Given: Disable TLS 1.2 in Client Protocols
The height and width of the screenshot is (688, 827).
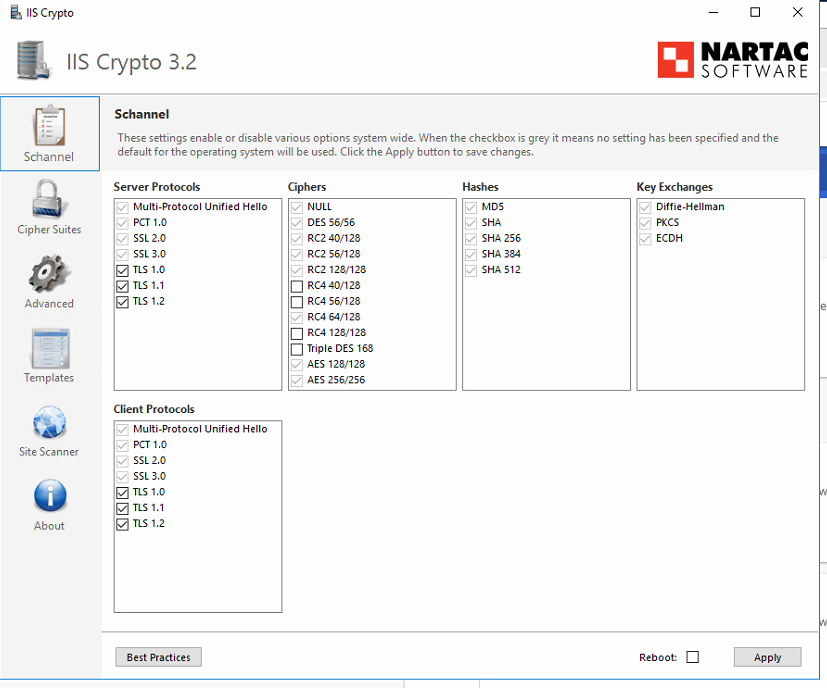Looking at the screenshot, I should [x=121, y=523].
